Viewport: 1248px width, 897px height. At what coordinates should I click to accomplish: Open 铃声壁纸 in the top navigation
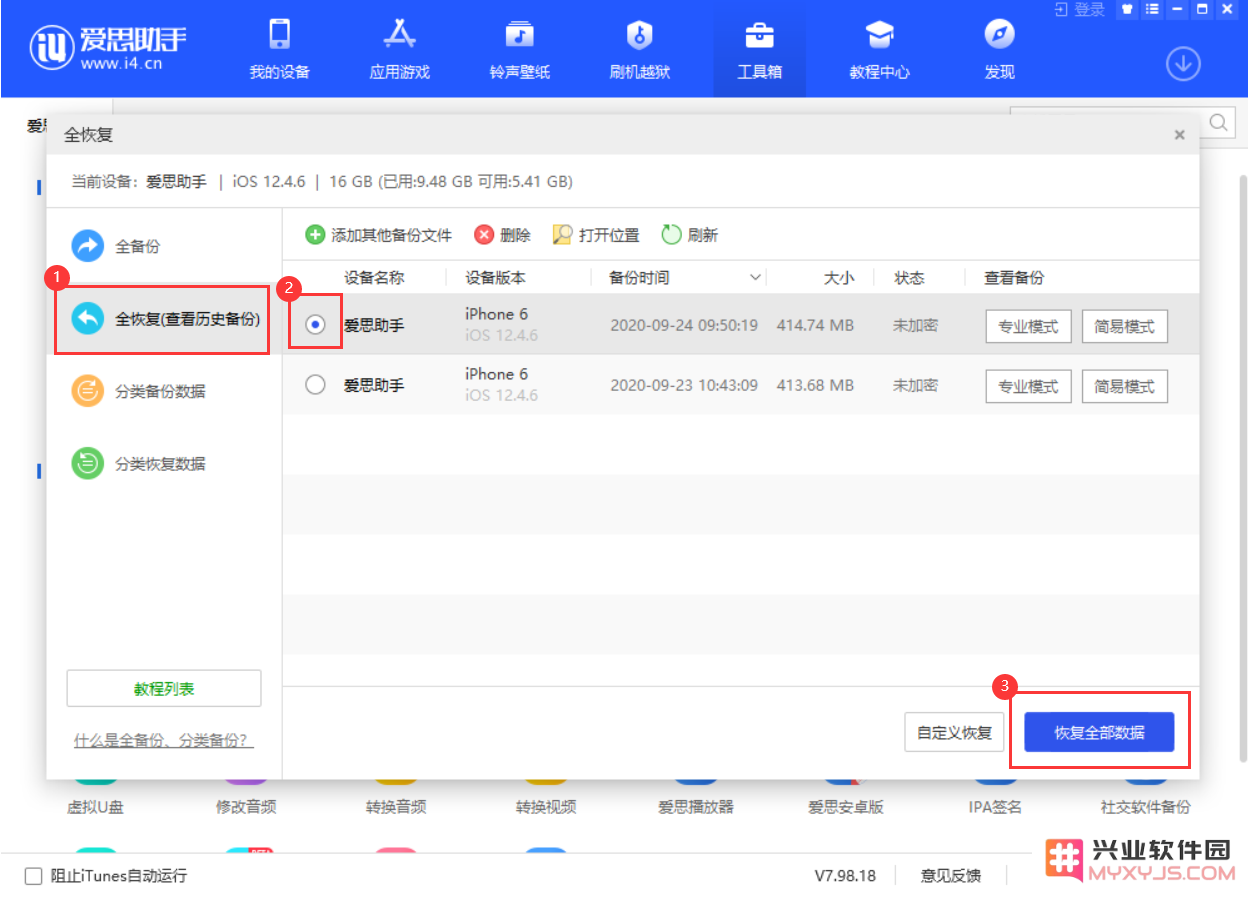click(519, 50)
